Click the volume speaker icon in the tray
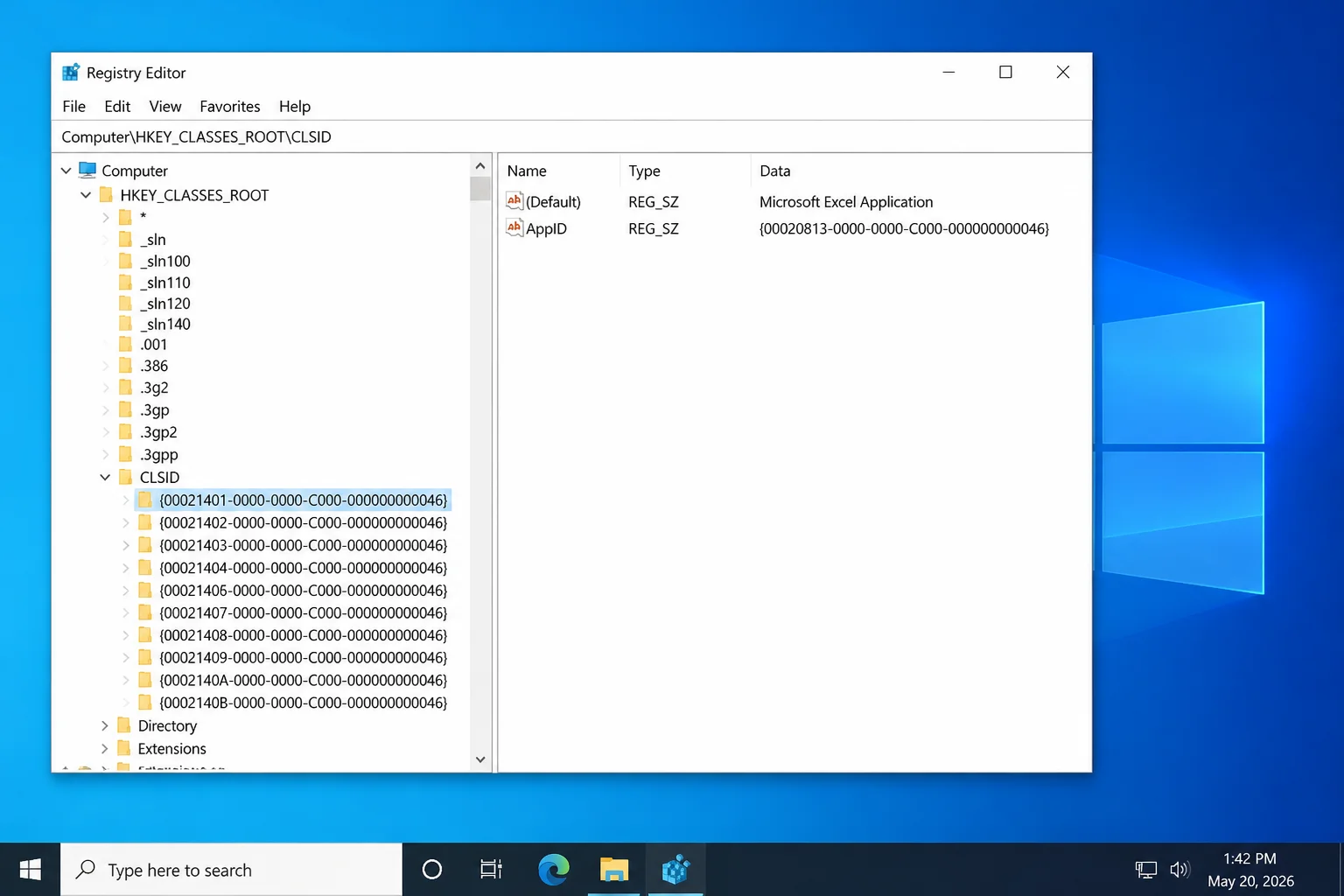1344x896 pixels. click(x=1179, y=870)
